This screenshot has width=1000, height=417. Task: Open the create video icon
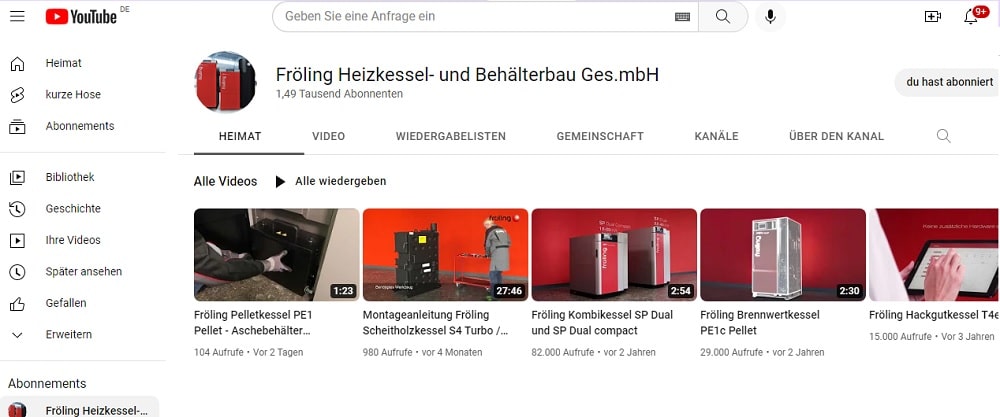[x=932, y=17]
